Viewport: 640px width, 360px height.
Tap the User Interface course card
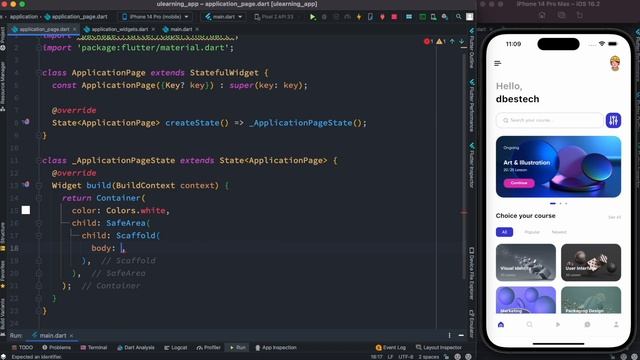pyautogui.click(x=591, y=262)
